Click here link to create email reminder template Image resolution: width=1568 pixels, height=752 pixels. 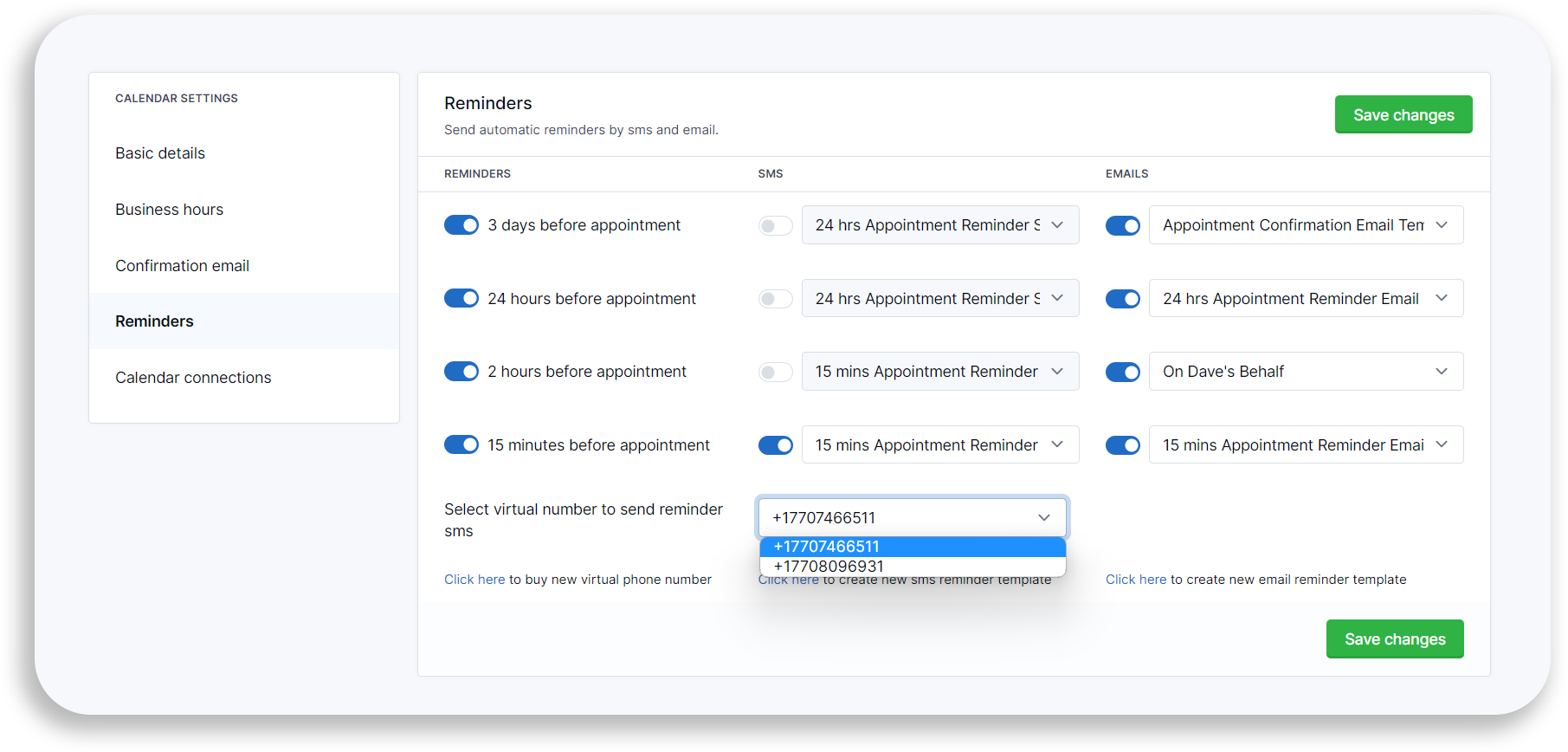(1135, 580)
